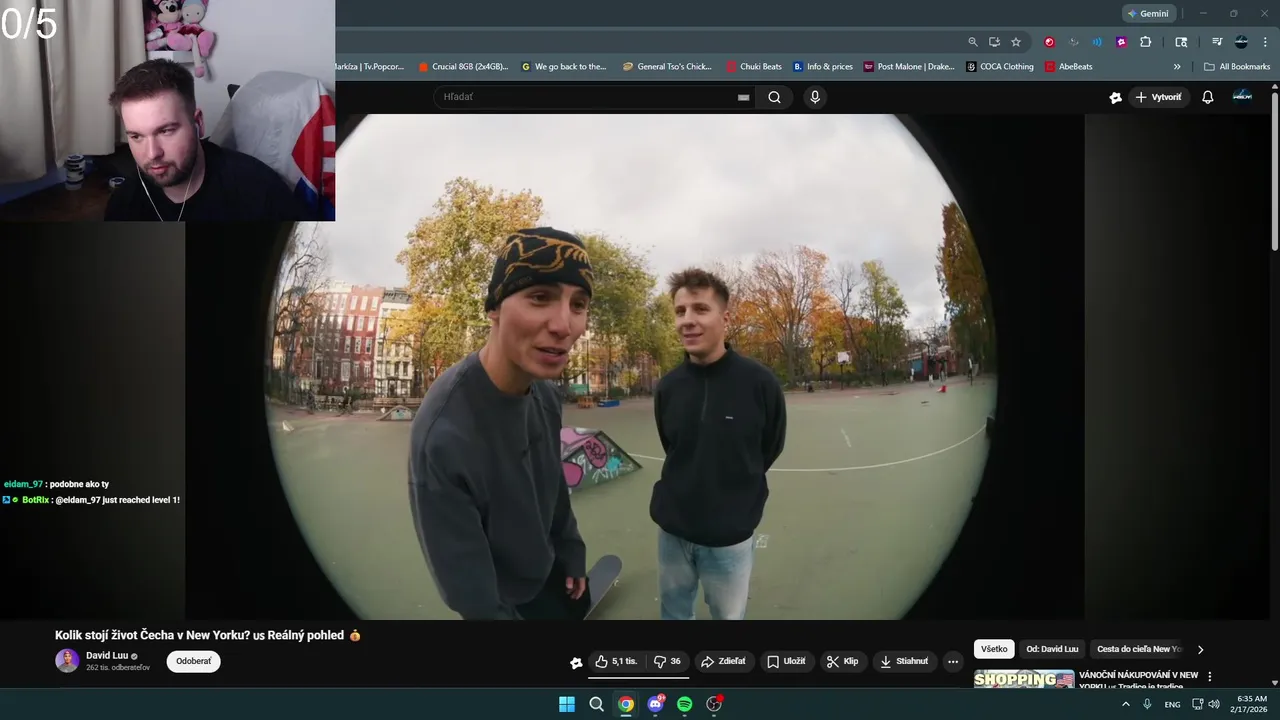This screenshot has height=720, width=1280.
Task: Open the David Luu channel name link
Action: coord(107,655)
